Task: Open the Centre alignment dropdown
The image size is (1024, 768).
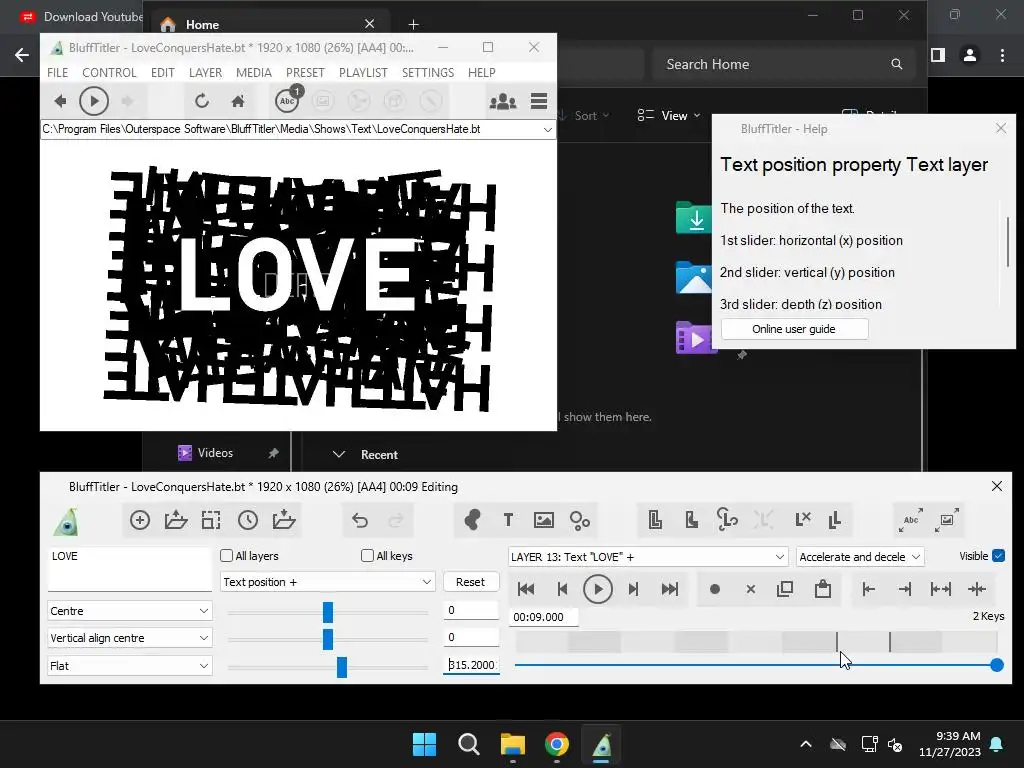Action: click(x=129, y=611)
